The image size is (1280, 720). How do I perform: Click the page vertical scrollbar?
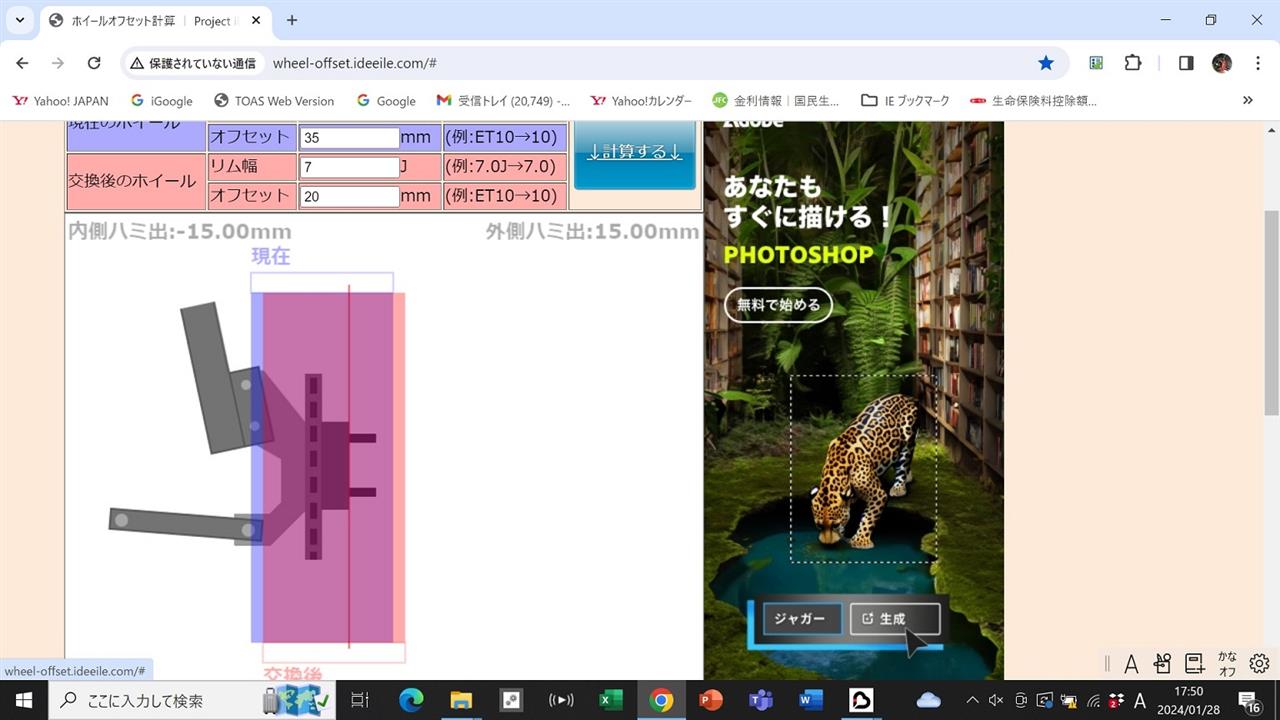coord(1272,312)
